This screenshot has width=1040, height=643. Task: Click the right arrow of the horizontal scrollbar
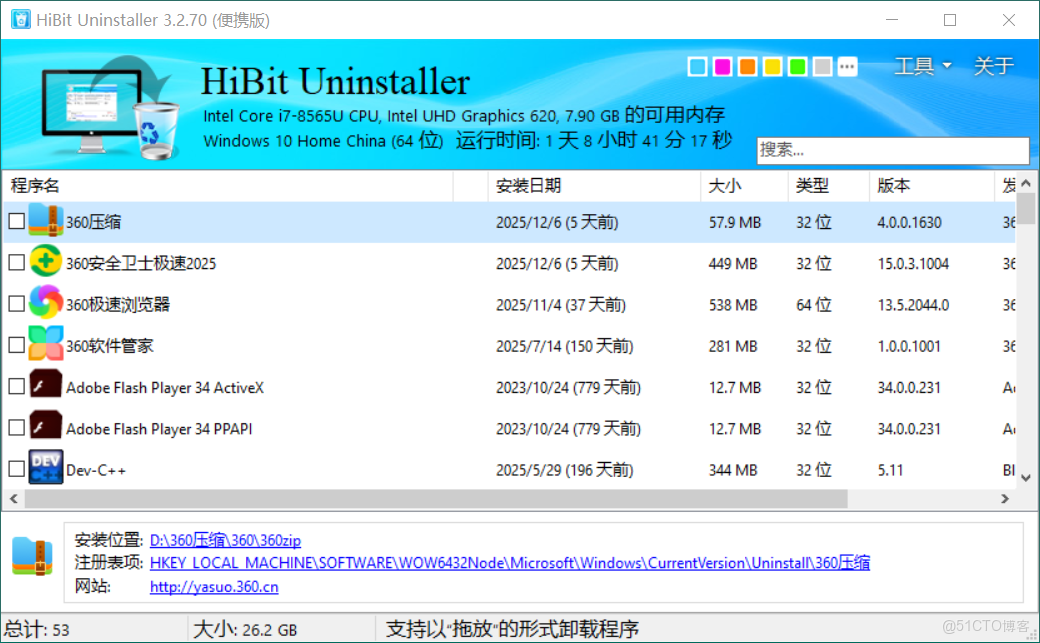click(1007, 498)
